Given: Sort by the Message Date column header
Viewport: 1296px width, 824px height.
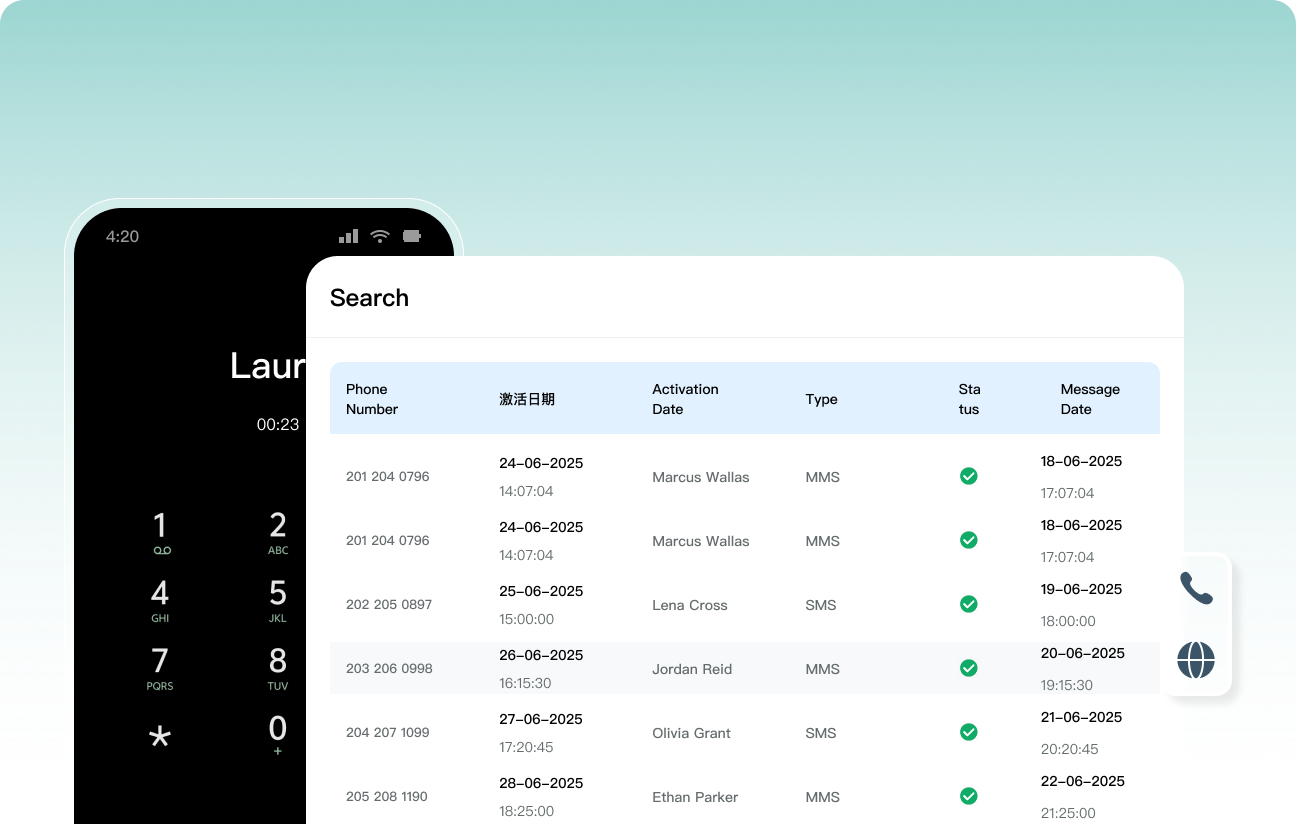Looking at the screenshot, I should pos(1089,399).
